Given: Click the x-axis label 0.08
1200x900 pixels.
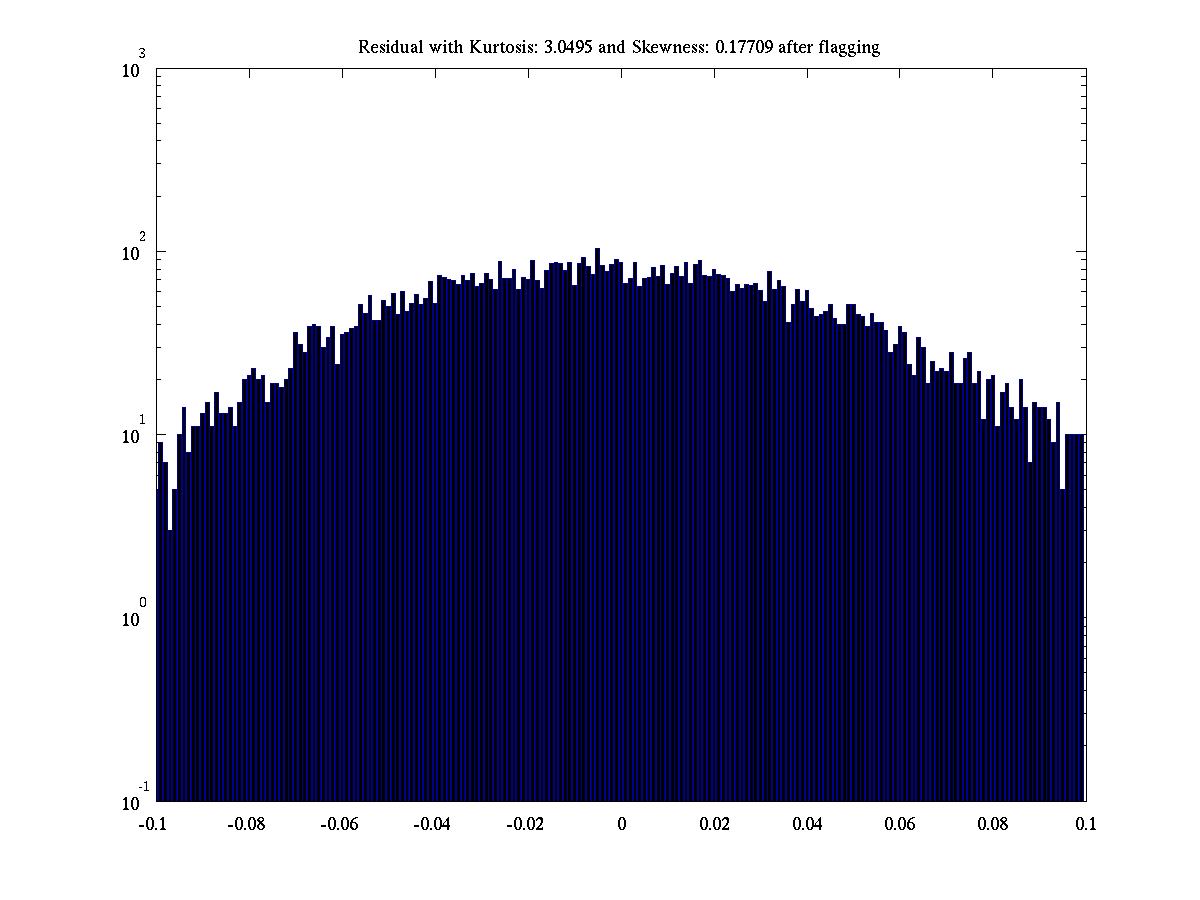Looking at the screenshot, I should pos(993,825).
